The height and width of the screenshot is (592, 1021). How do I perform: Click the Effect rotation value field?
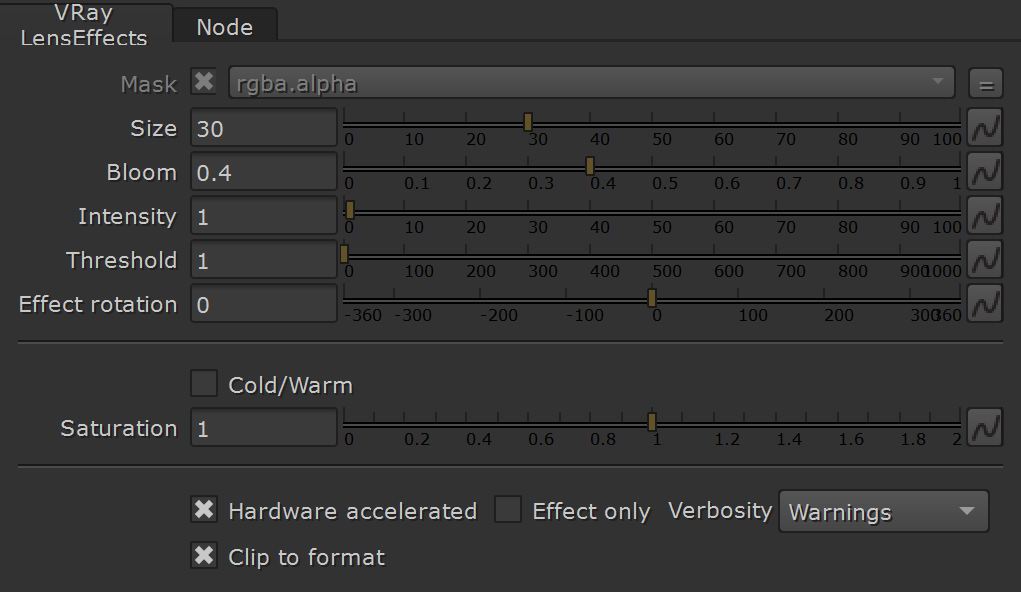pyautogui.click(x=264, y=303)
